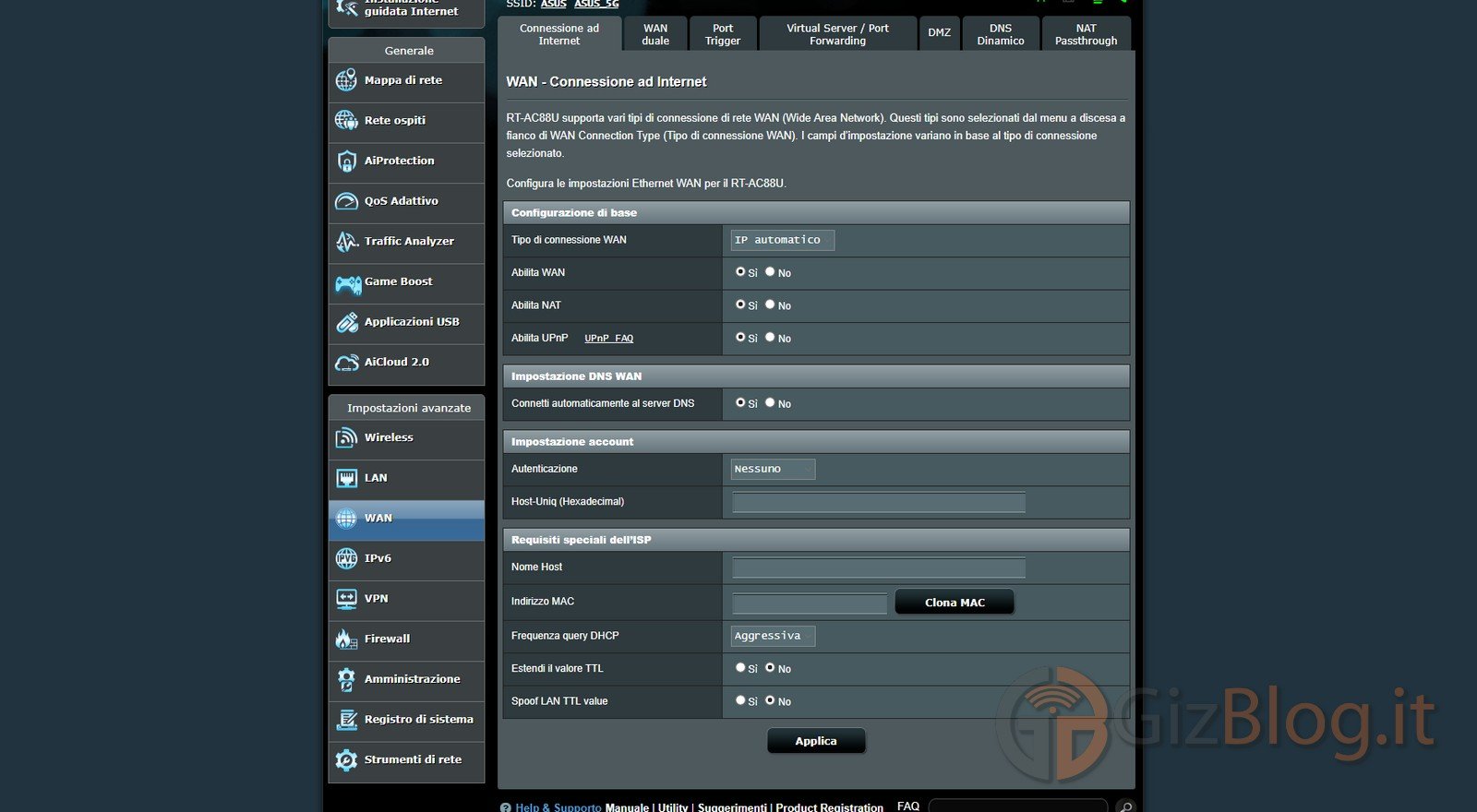The height and width of the screenshot is (812, 1477).
Task: Click the ASUS_5G SSID link
Action: (596, 4)
